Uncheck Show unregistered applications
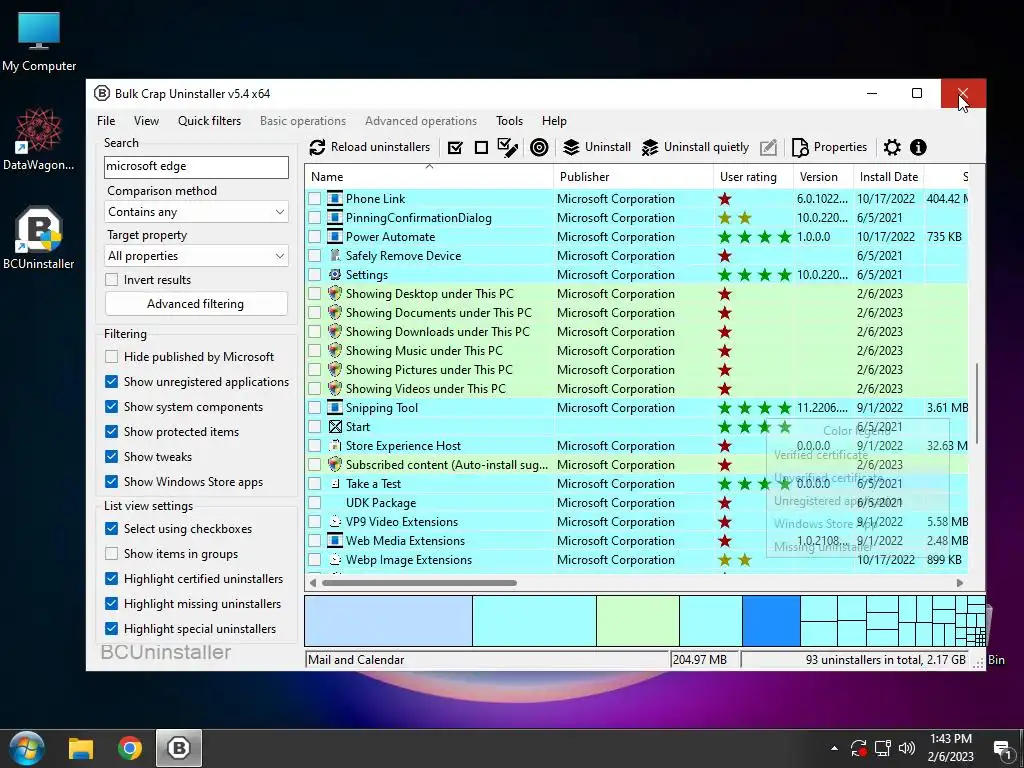This screenshot has width=1024, height=768. 112,381
